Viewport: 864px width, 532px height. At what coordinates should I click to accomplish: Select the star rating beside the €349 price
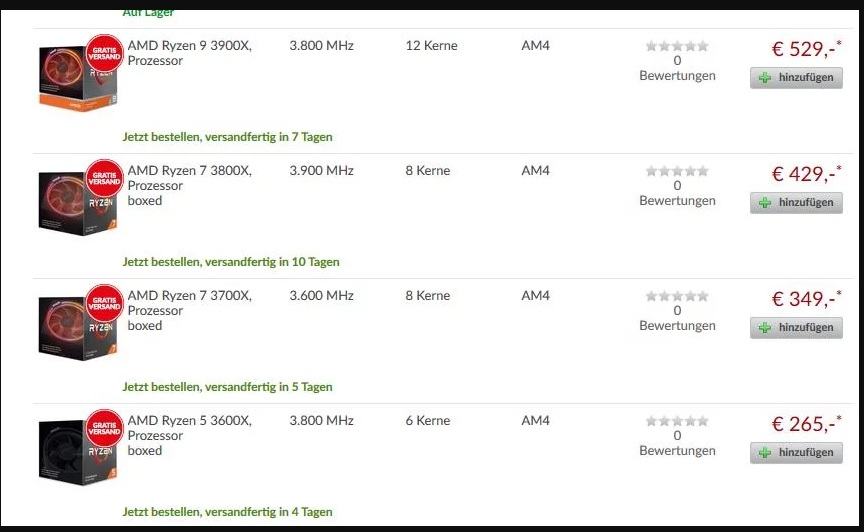[677, 296]
